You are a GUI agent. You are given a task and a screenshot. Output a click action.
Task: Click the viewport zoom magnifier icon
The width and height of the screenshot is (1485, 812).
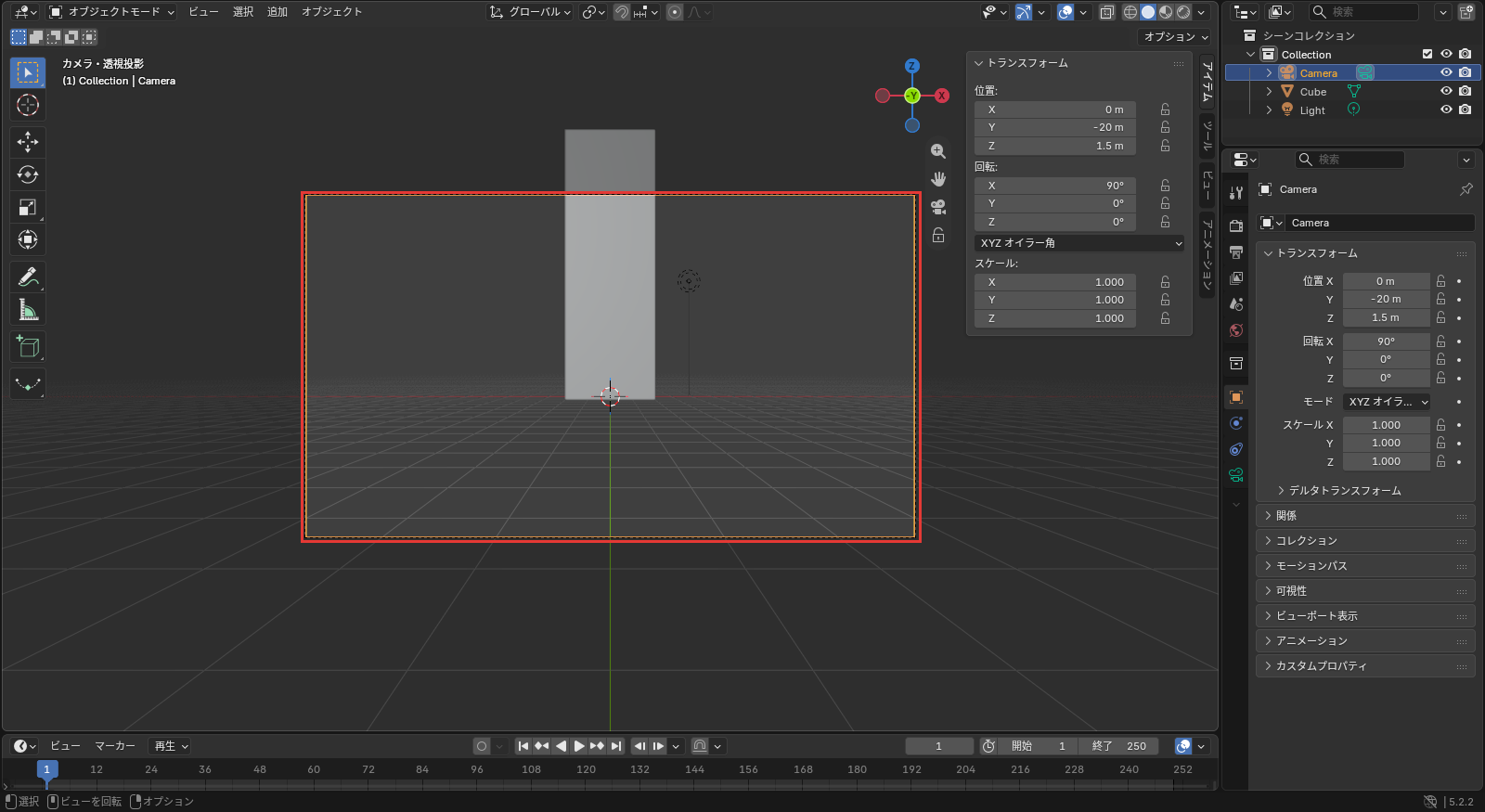938,151
